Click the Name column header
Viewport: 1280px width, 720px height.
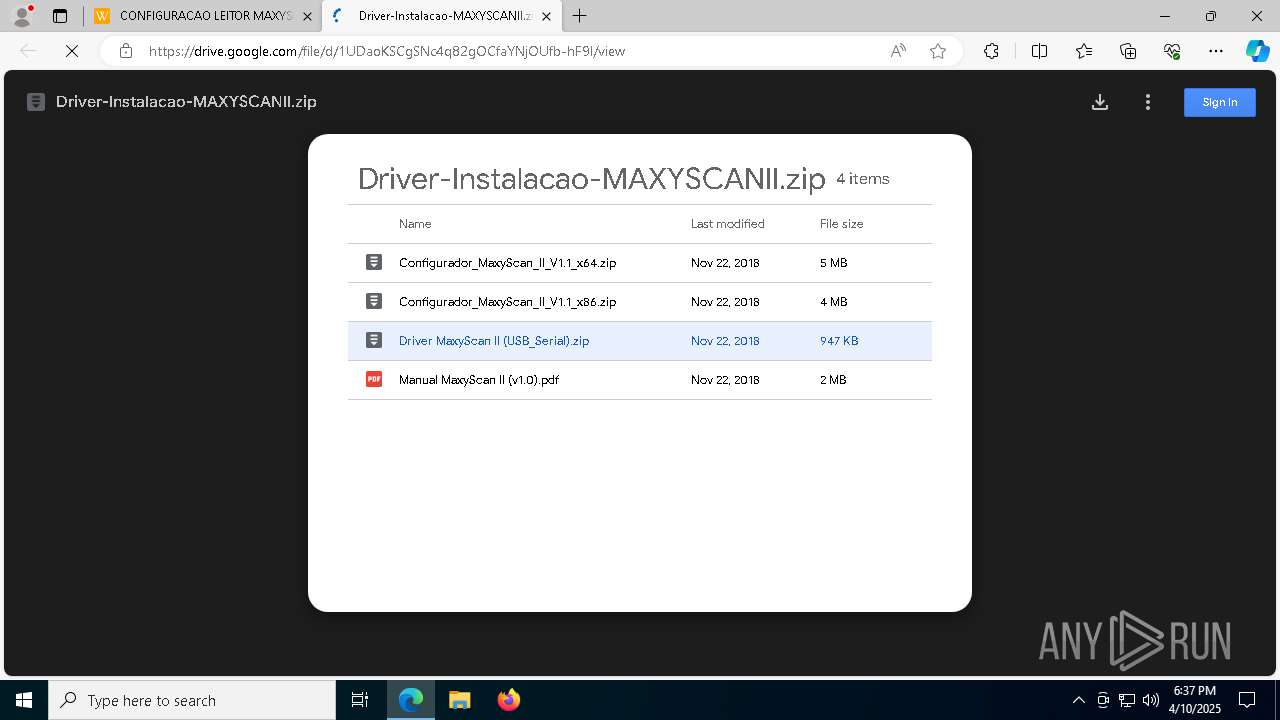point(415,224)
